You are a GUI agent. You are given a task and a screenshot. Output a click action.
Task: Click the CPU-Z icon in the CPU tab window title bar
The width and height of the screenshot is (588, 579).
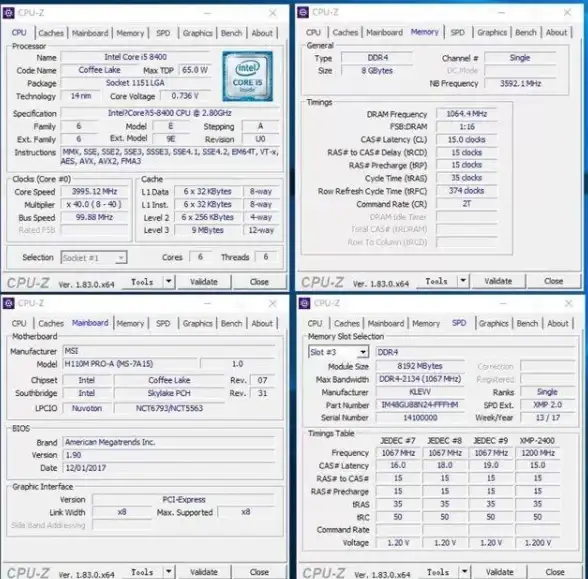(x=9, y=13)
